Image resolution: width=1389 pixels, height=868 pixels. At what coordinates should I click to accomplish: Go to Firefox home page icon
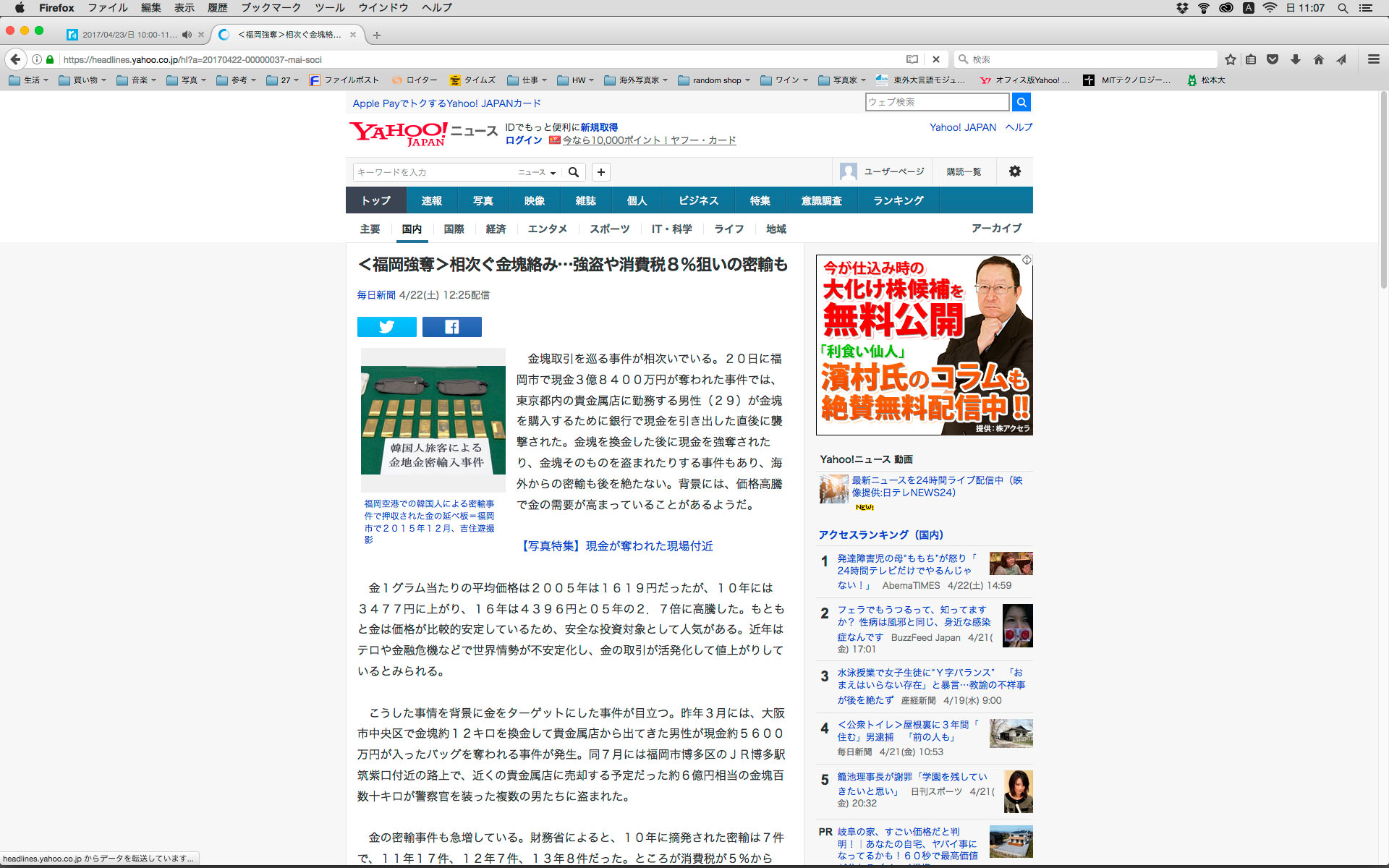point(1318,59)
